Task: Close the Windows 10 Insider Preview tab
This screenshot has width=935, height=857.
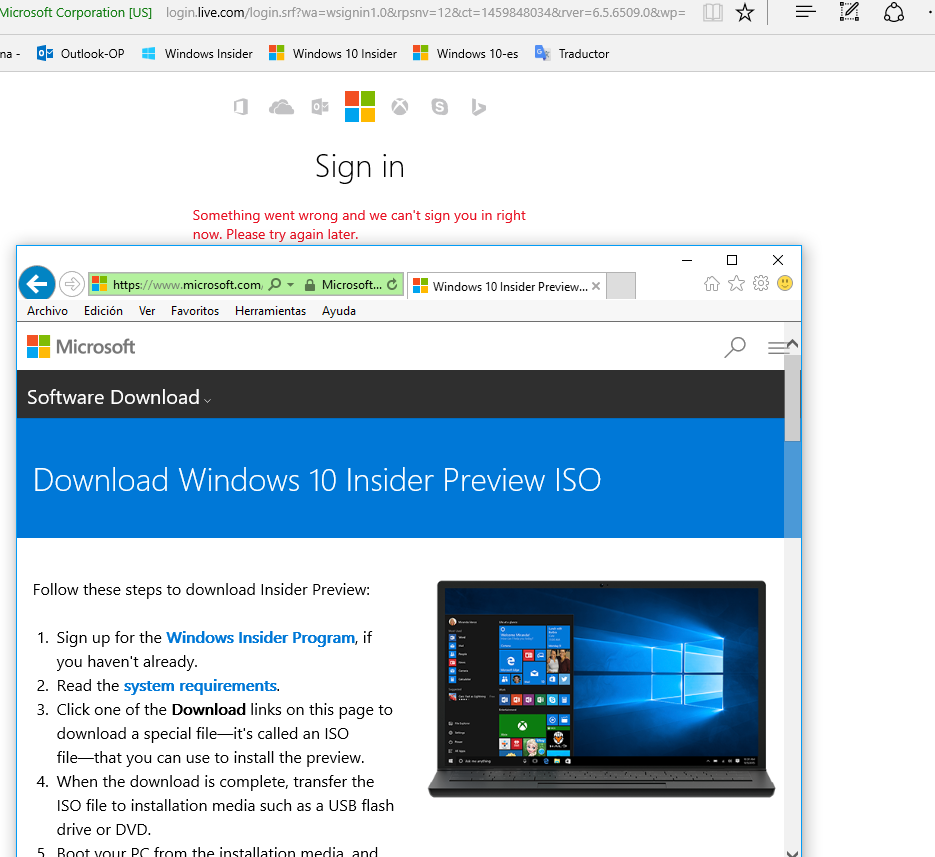Action: 596,286
